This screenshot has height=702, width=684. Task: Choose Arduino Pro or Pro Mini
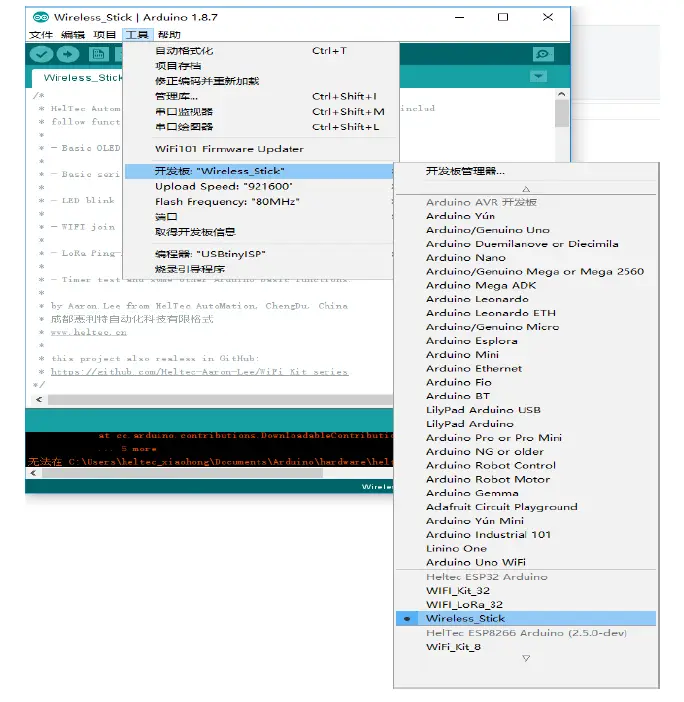[x=526, y=438]
